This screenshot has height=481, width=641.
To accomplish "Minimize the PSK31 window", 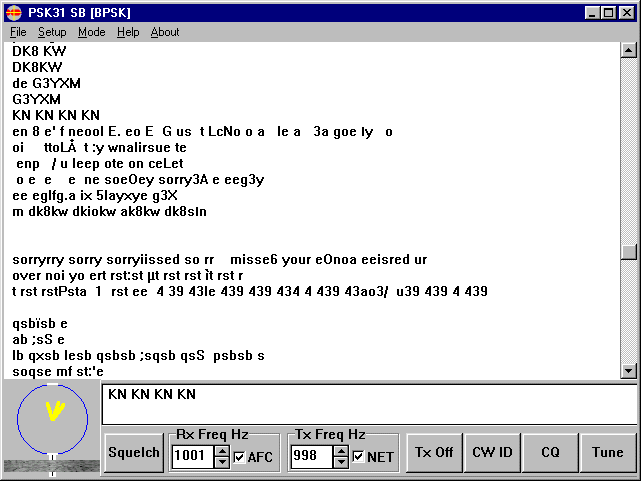I will click(x=592, y=13).
